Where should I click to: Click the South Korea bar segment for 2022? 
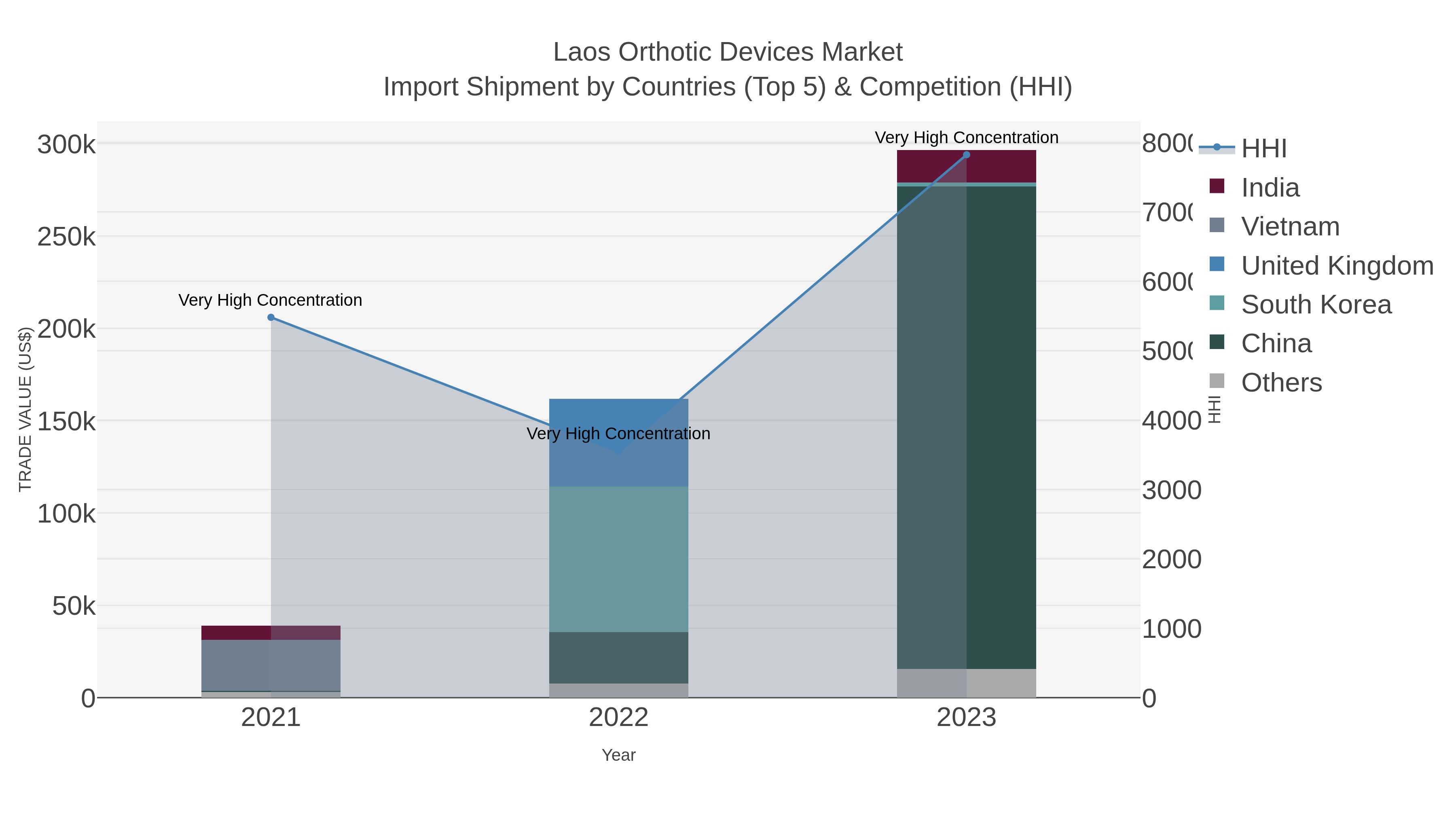coord(618,559)
